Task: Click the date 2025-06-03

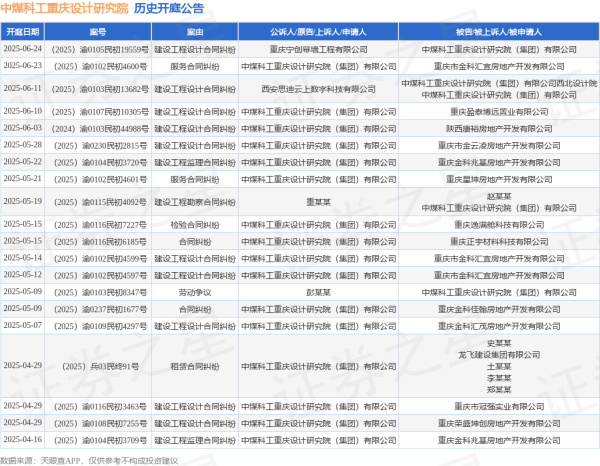Action: (x=23, y=128)
